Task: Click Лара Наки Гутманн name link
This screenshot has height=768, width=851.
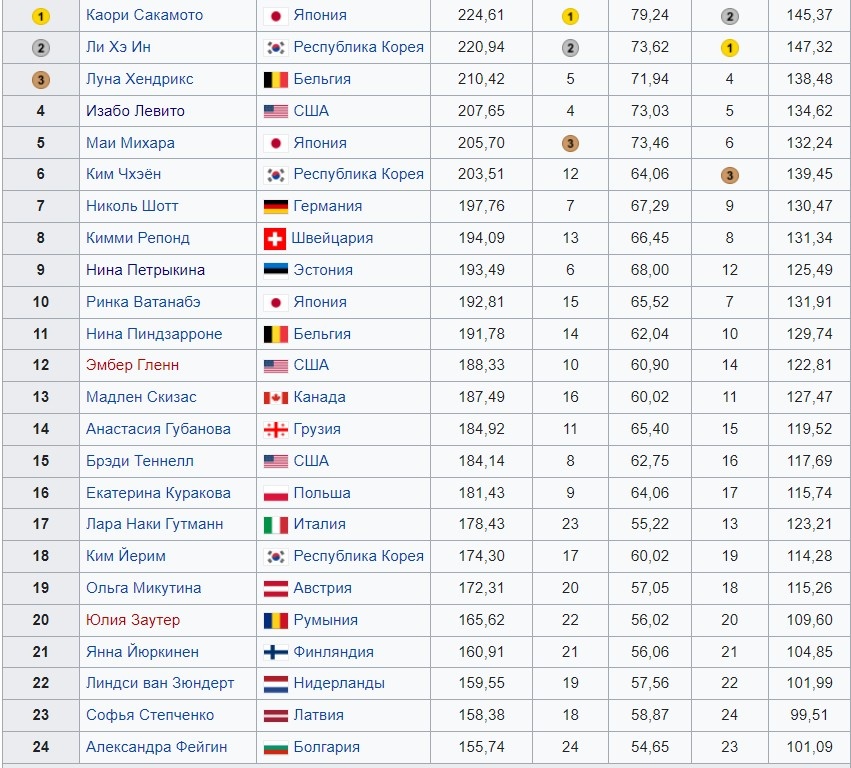Action: pos(154,524)
